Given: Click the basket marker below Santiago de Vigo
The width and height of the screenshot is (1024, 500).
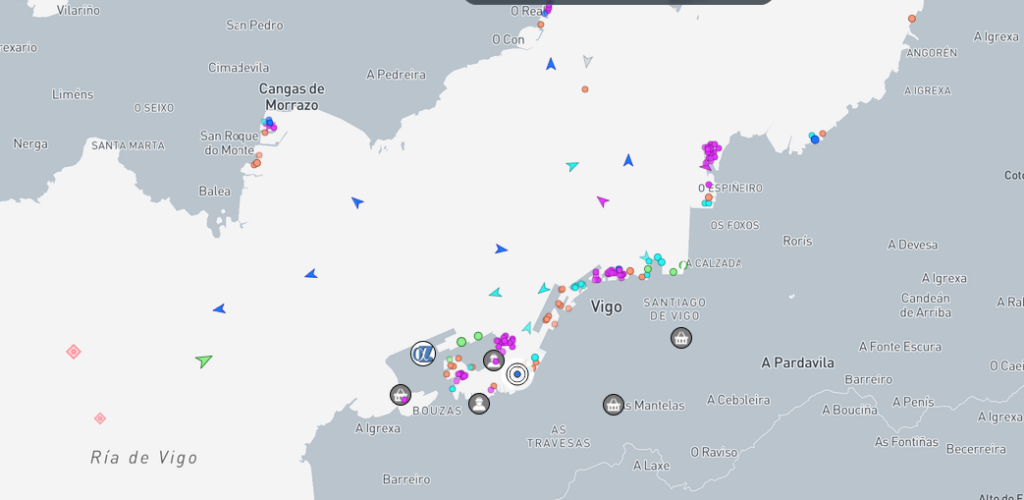Looking at the screenshot, I should (681, 337).
